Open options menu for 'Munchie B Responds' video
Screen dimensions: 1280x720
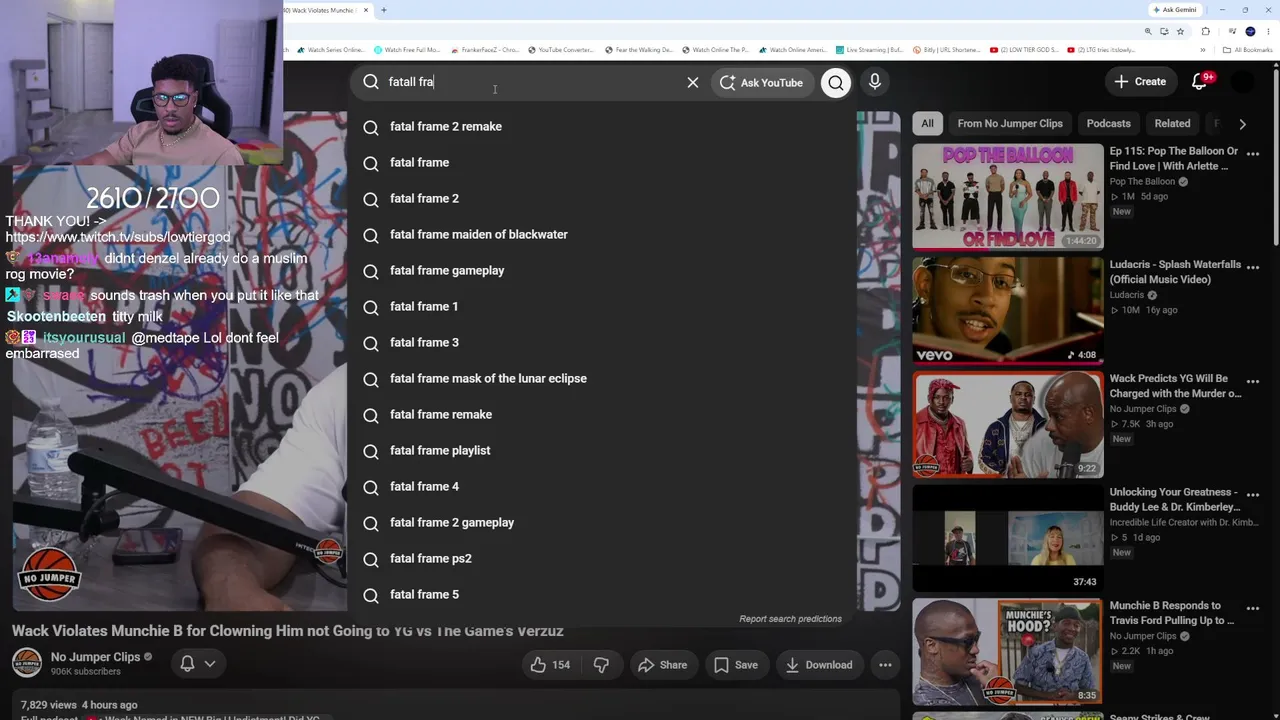click(x=1253, y=608)
